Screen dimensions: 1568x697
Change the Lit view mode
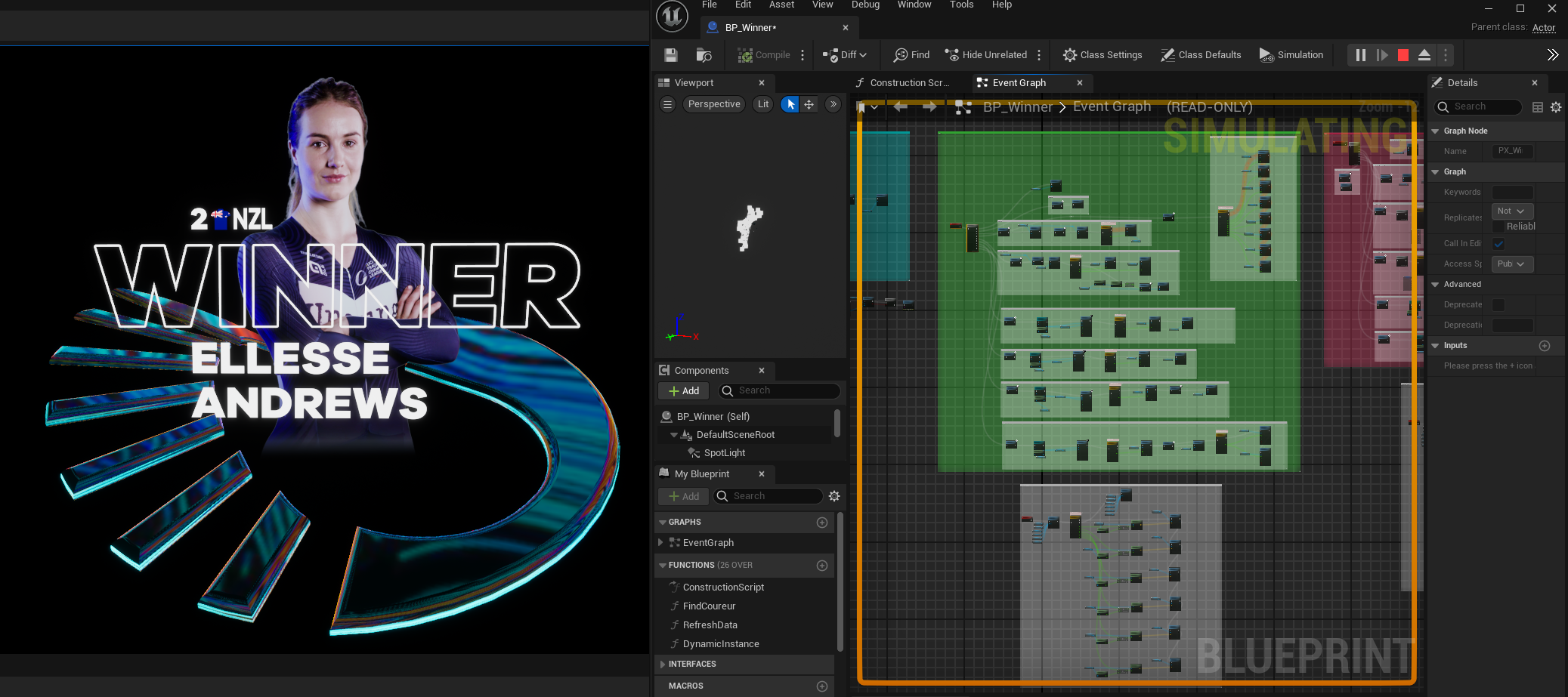763,104
